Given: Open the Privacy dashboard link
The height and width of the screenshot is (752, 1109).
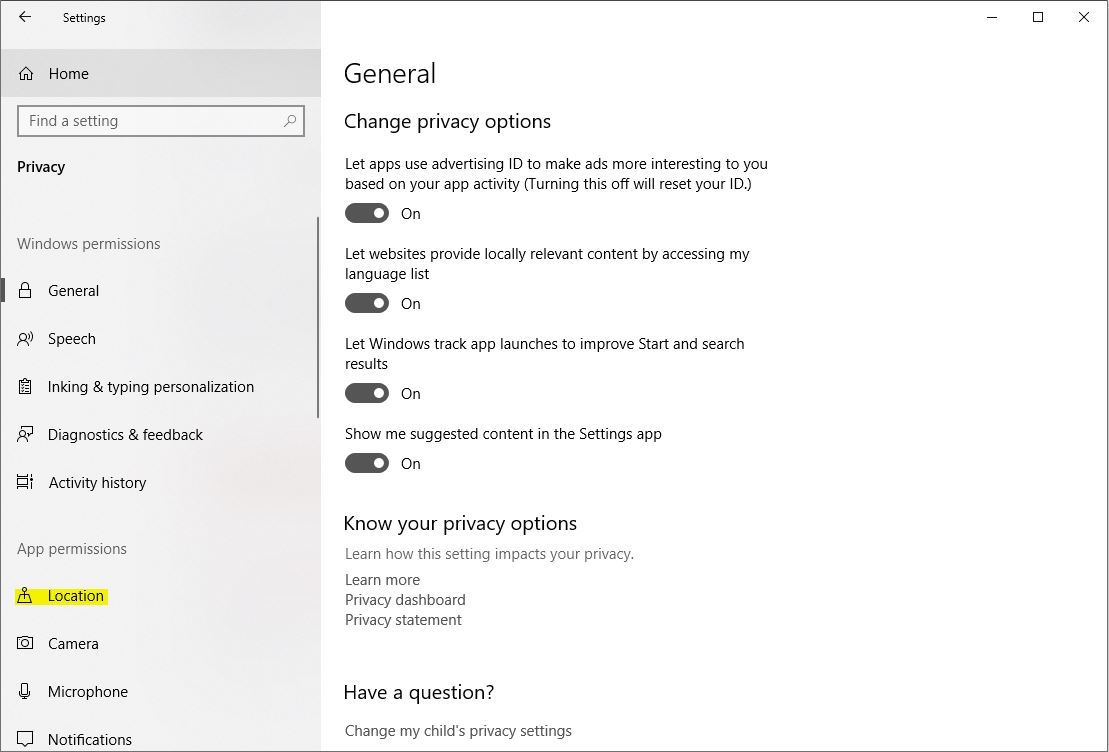Looking at the screenshot, I should 405,600.
